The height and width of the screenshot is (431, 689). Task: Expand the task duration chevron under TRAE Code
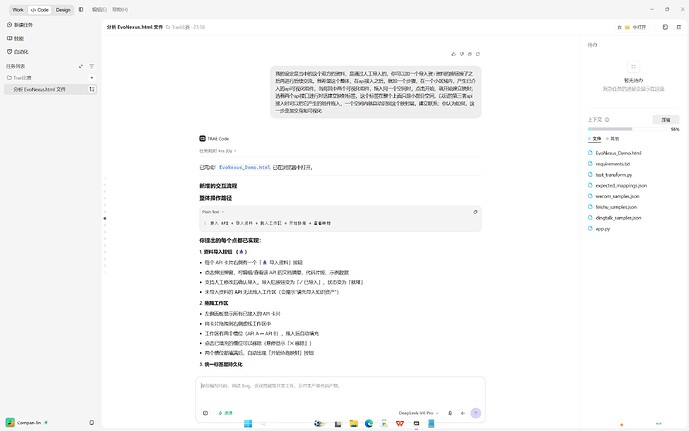[236, 151]
